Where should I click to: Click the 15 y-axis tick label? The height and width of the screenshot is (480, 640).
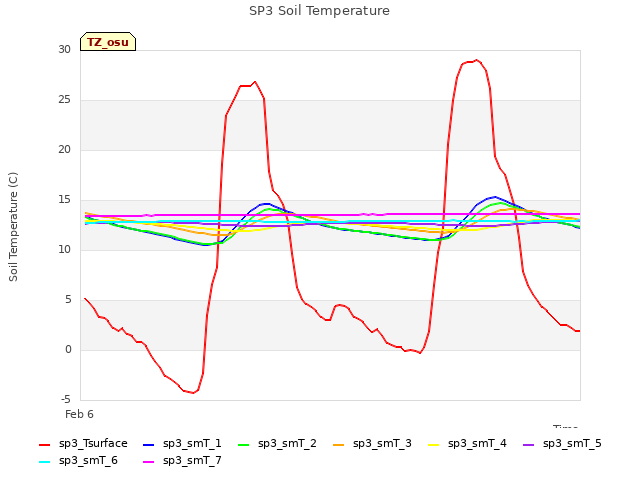[x=64, y=200]
